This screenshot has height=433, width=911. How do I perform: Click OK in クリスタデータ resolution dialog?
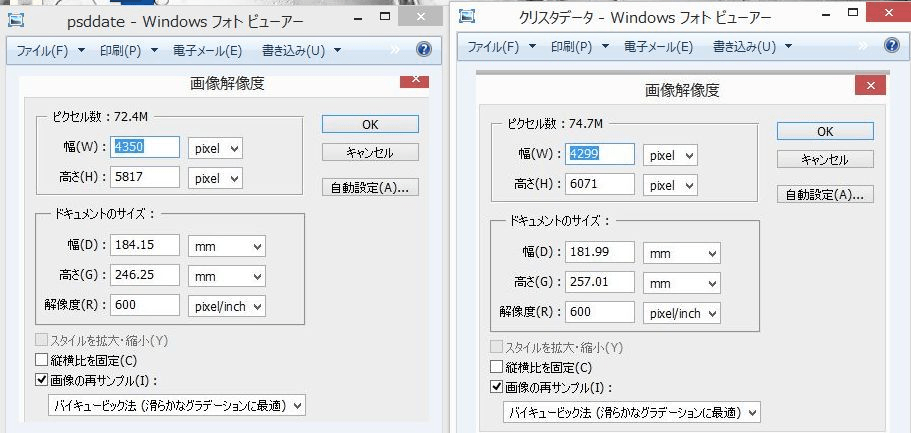825,131
